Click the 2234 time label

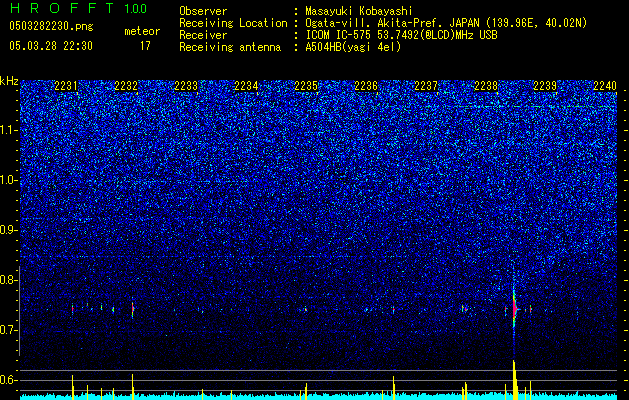pos(246,86)
